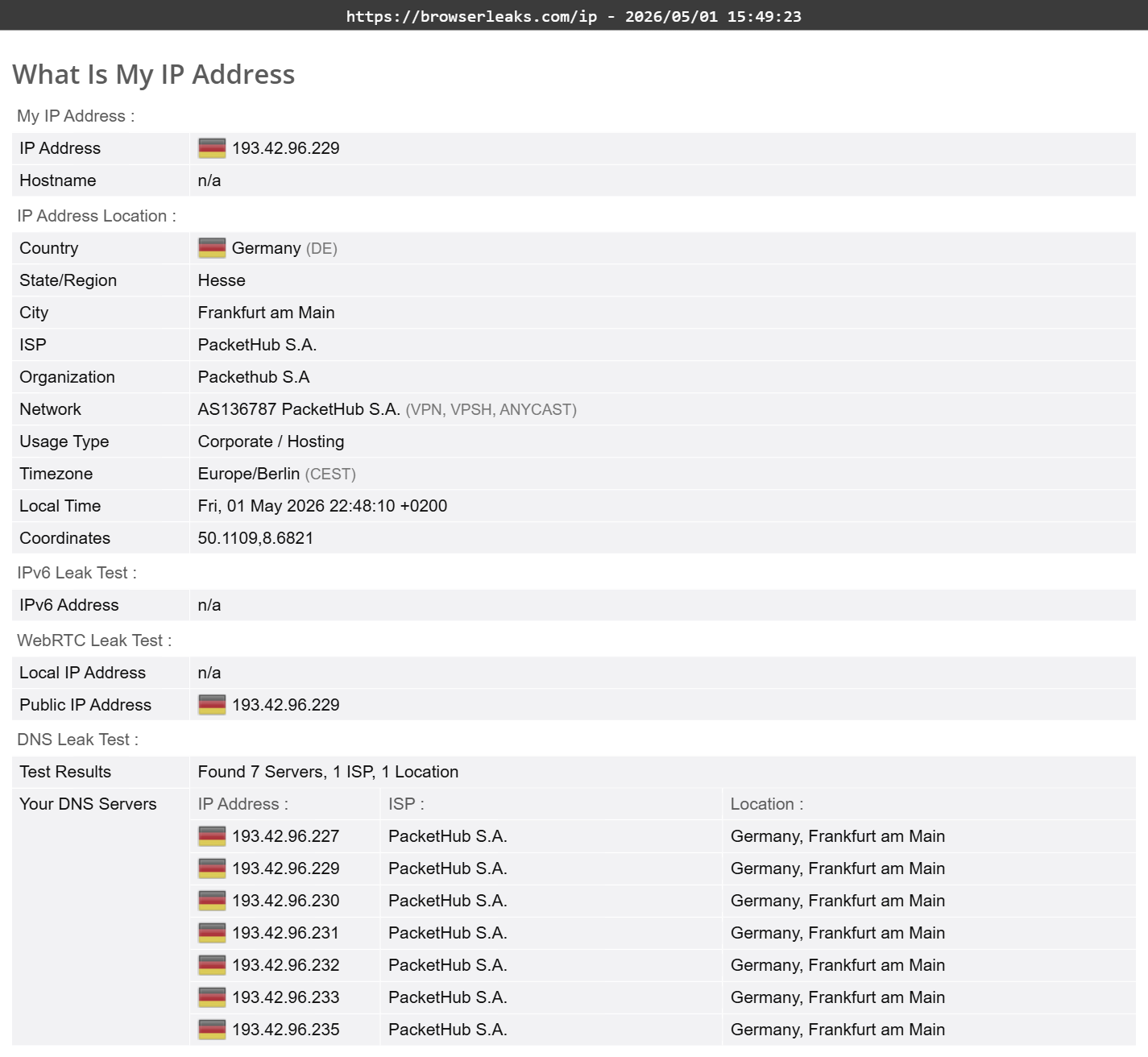Click the location for DNS server 193.42.96.232
Screen dimensions: 1148x1057
pyautogui.click(x=838, y=965)
